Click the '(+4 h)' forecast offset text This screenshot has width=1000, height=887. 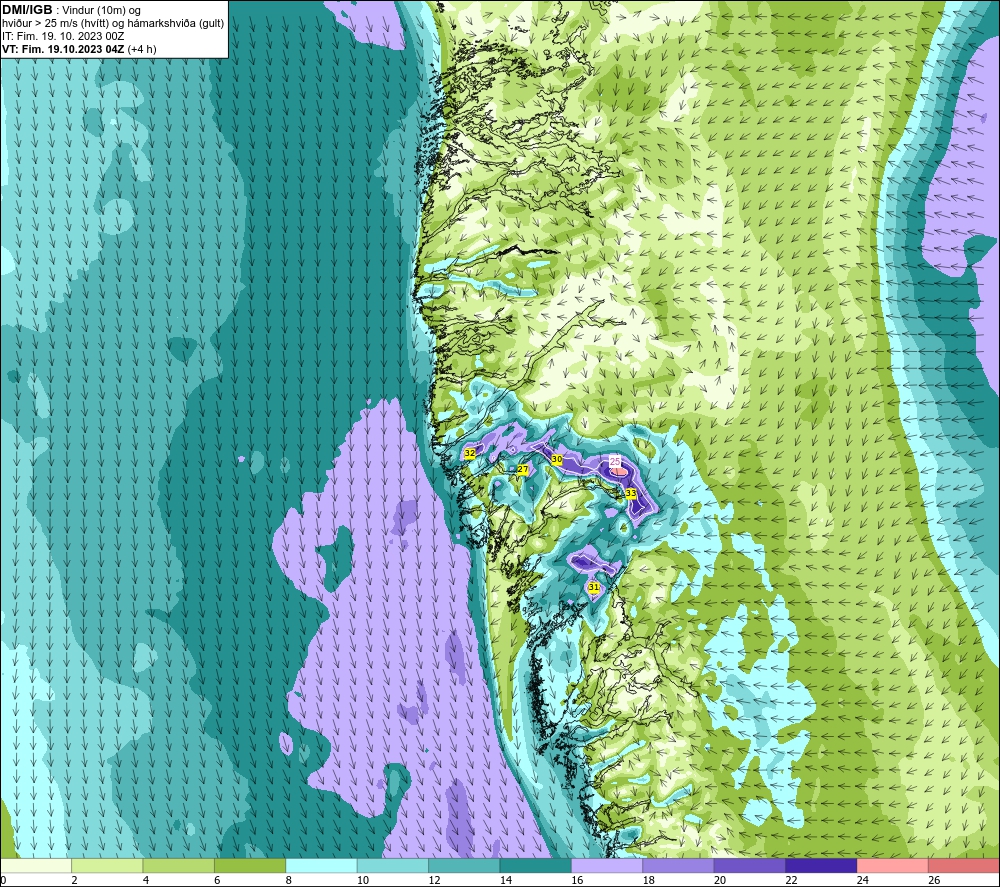[142, 49]
